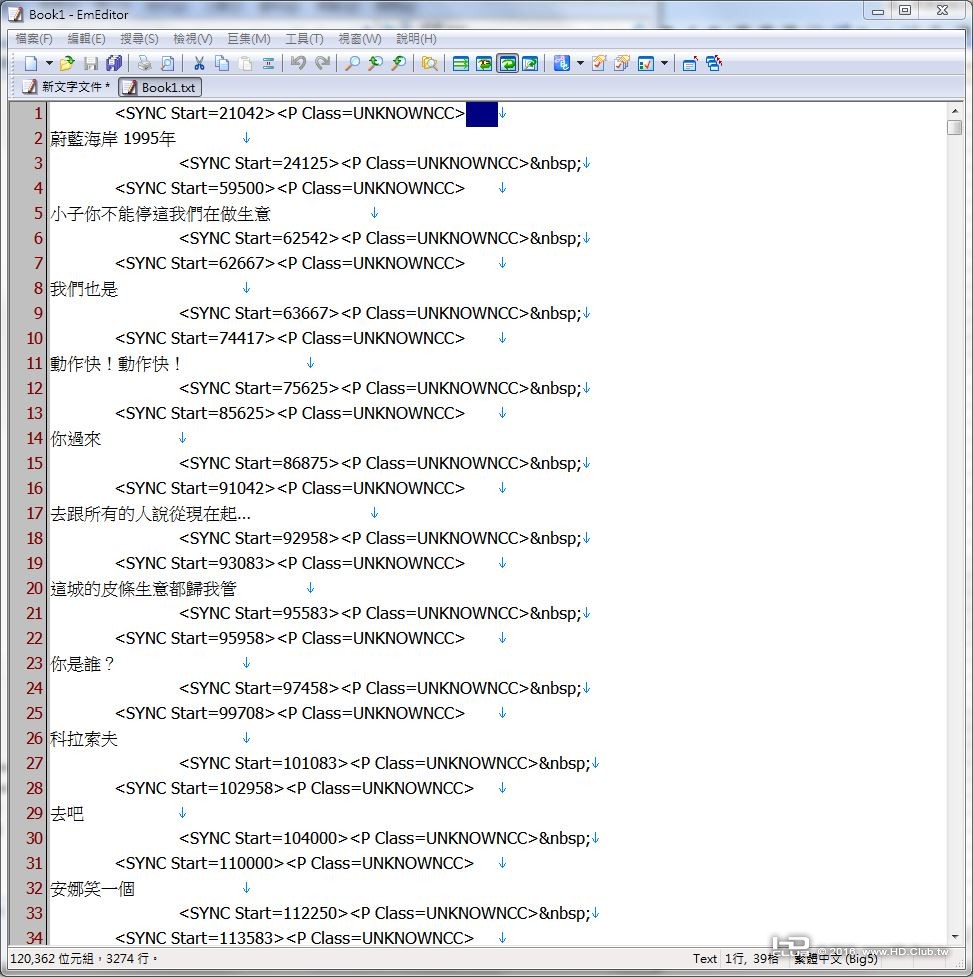
Task: Click the text 去吧 on line 29
Action: [67, 814]
